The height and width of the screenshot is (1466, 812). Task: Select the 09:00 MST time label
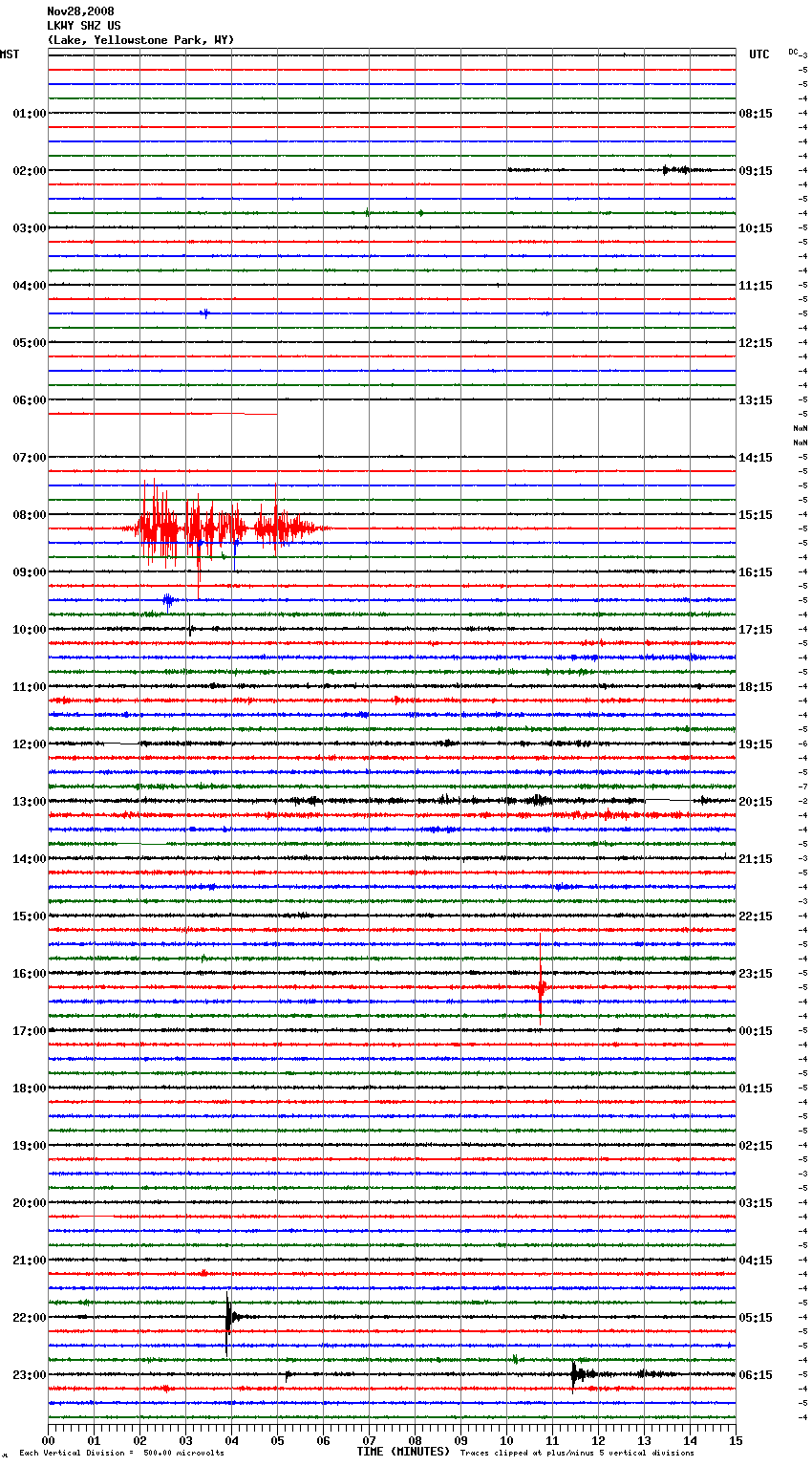30,572
